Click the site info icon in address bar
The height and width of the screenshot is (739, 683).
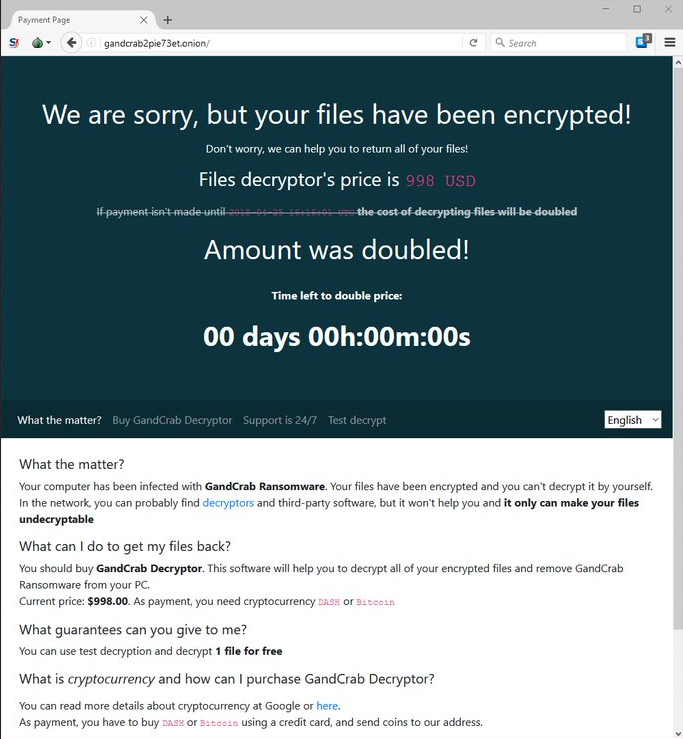click(x=91, y=43)
